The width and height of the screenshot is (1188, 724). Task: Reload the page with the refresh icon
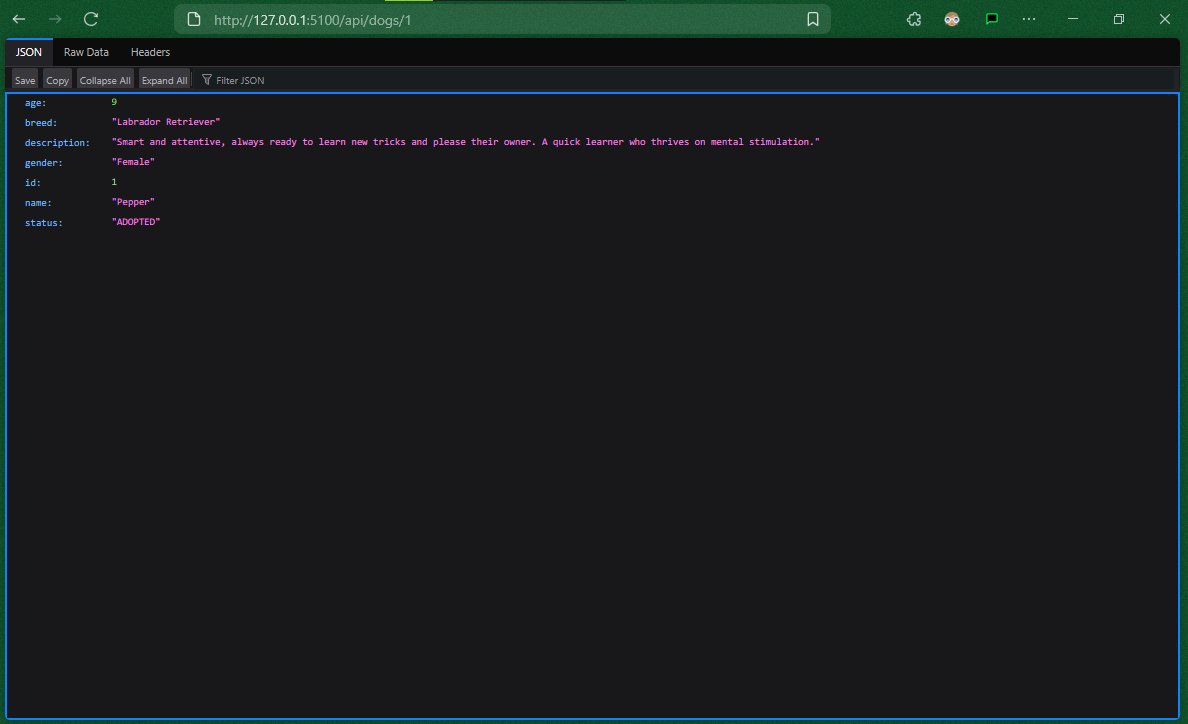click(91, 19)
